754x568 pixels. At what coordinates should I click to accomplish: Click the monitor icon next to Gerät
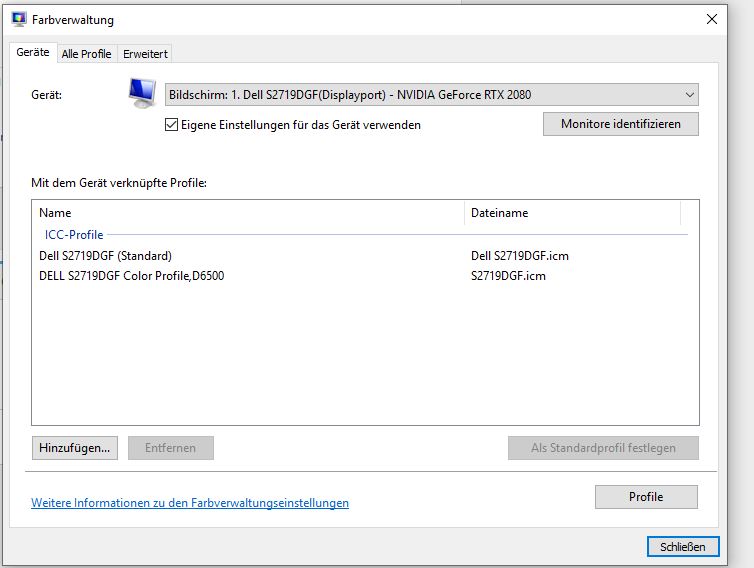coord(142,93)
